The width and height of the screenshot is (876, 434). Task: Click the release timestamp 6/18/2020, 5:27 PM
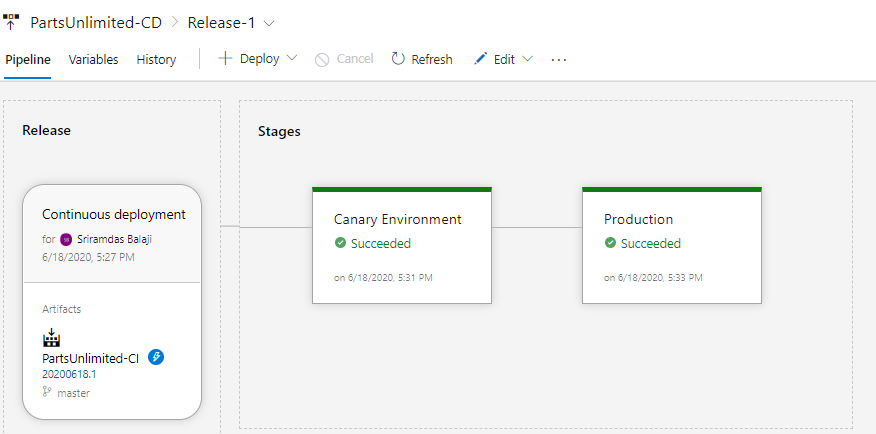(x=88, y=257)
